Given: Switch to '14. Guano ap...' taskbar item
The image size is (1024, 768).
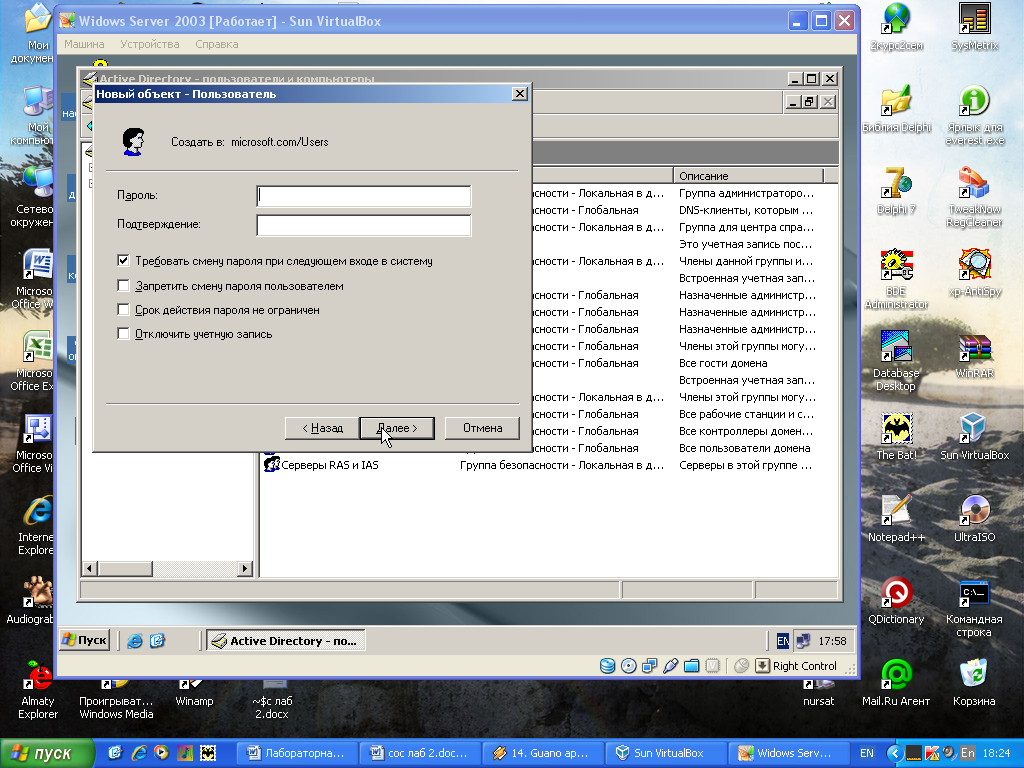Looking at the screenshot, I should click(x=542, y=753).
